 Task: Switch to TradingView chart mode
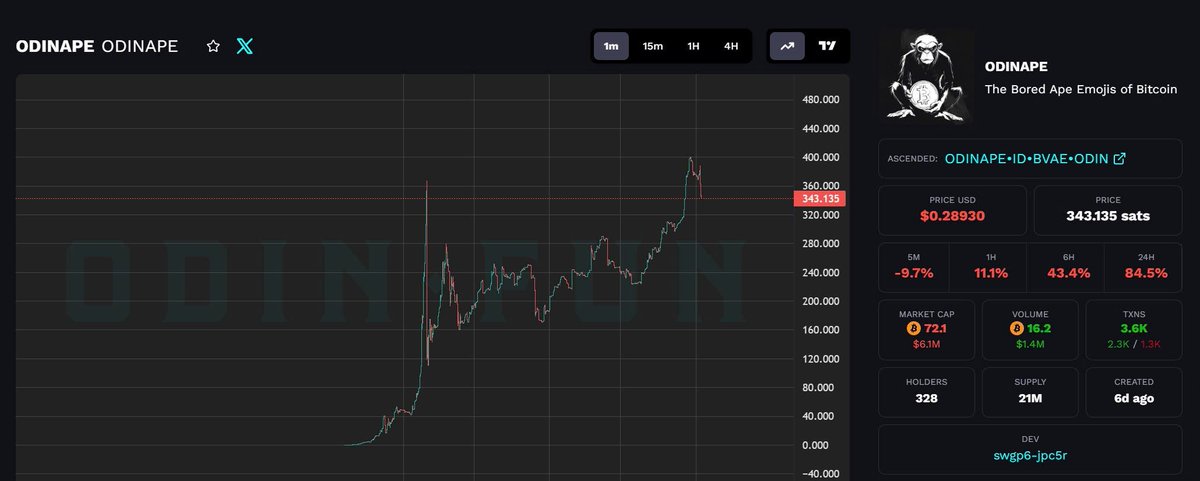coord(827,46)
